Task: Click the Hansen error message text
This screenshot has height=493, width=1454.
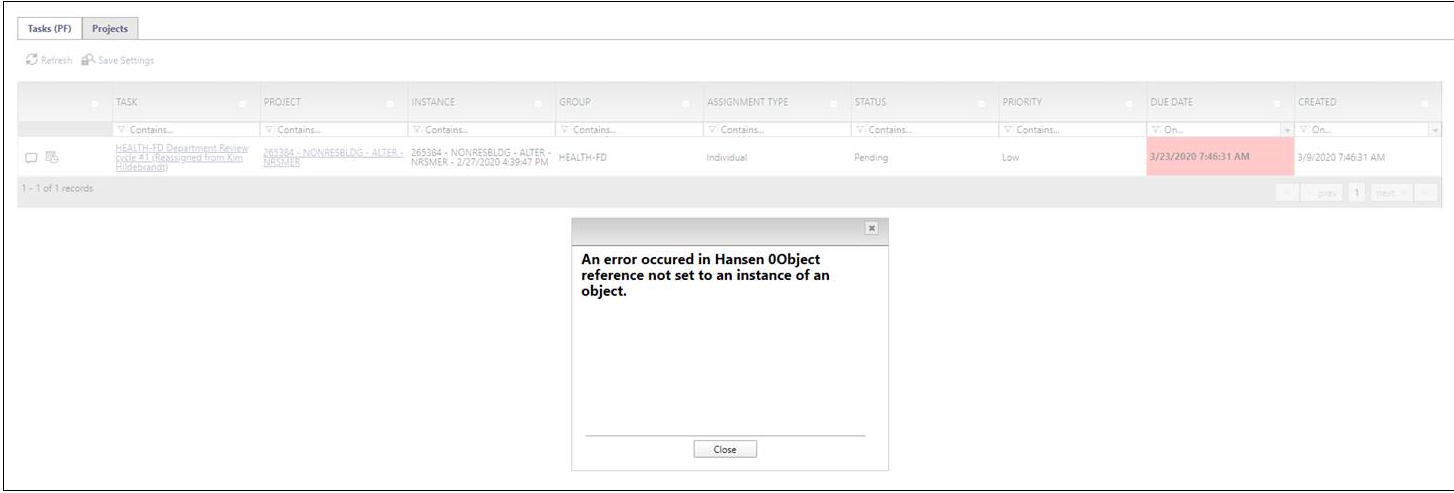Action: click(x=708, y=275)
